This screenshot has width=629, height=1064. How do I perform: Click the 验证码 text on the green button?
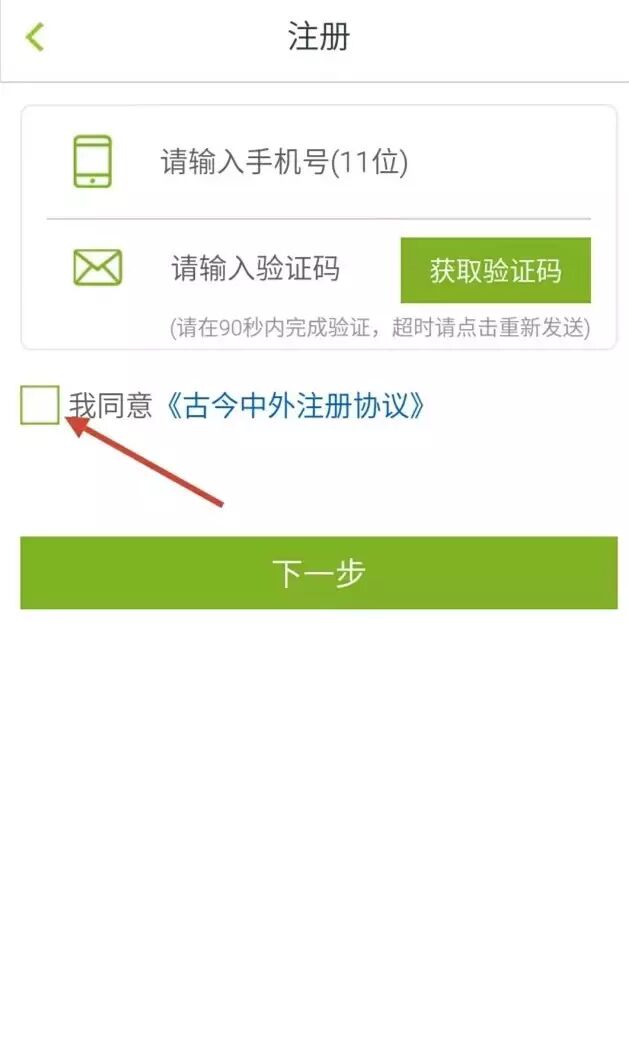coord(522,271)
